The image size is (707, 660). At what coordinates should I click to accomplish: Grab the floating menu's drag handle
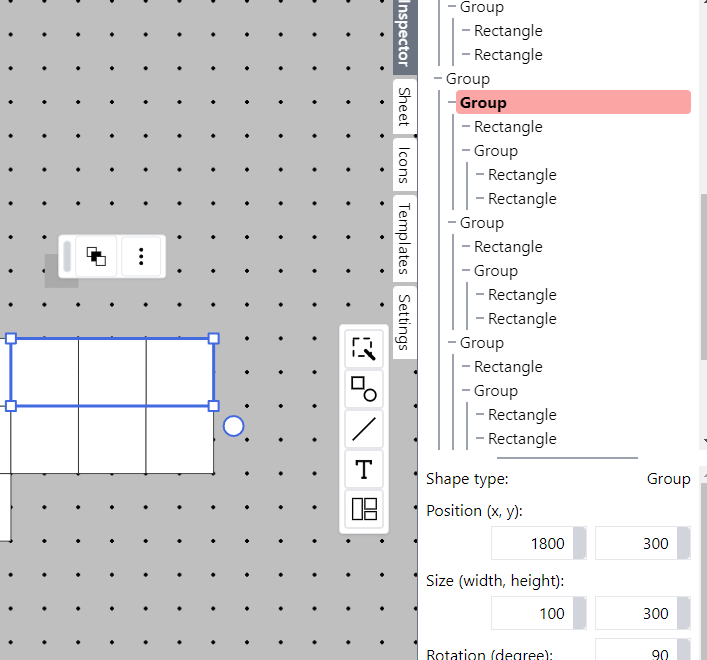pyautogui.click(x=67, y=257)
